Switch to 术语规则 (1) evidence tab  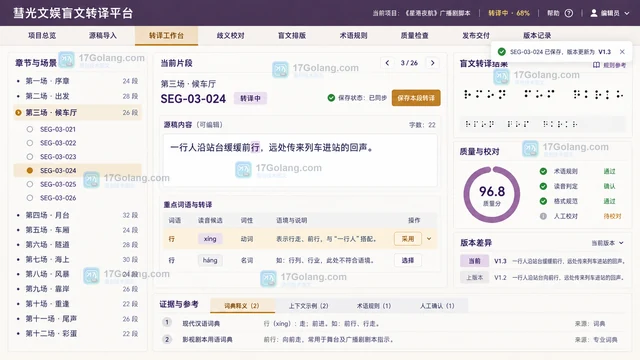coord(374,306)
